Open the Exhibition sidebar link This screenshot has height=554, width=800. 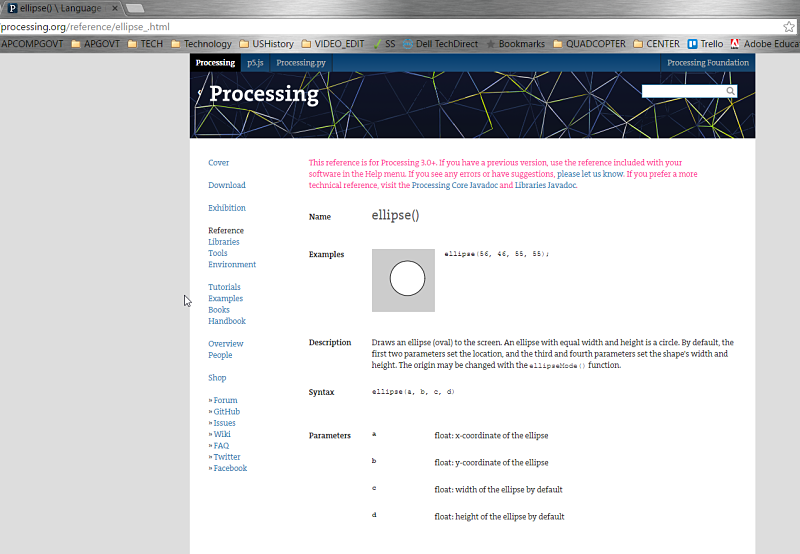pos(227,208)
